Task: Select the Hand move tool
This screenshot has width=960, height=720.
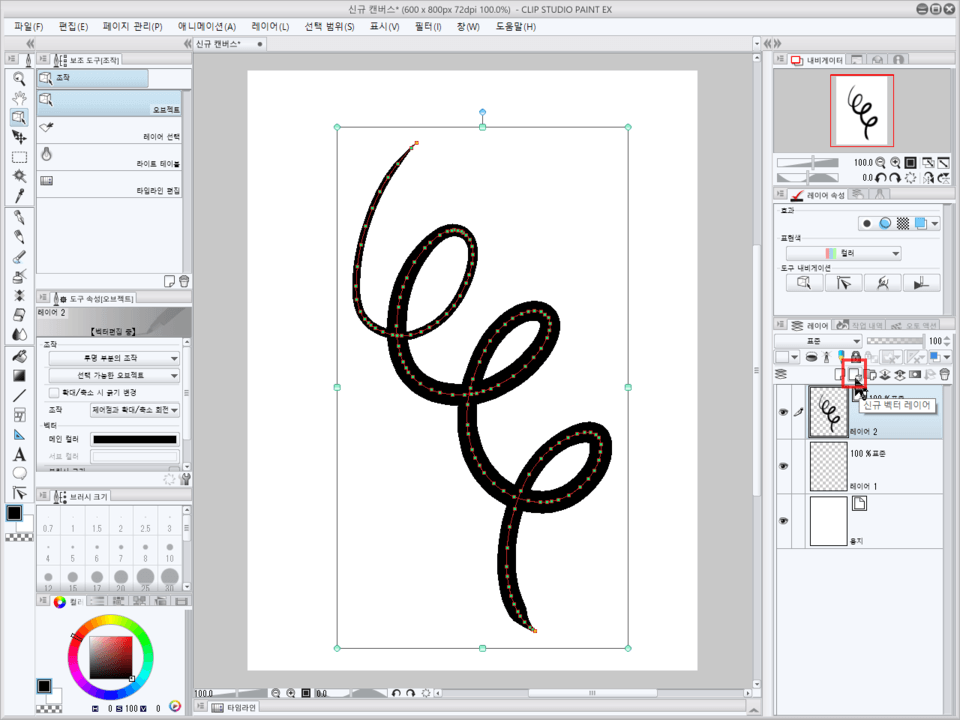Action: coord(19,98)
